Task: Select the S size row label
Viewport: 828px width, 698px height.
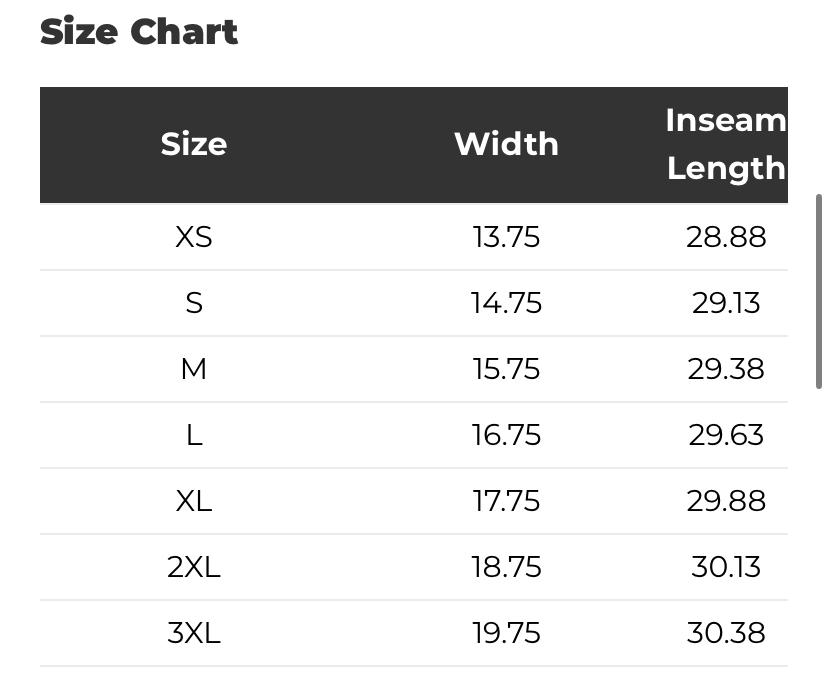Action: point(194,303)
